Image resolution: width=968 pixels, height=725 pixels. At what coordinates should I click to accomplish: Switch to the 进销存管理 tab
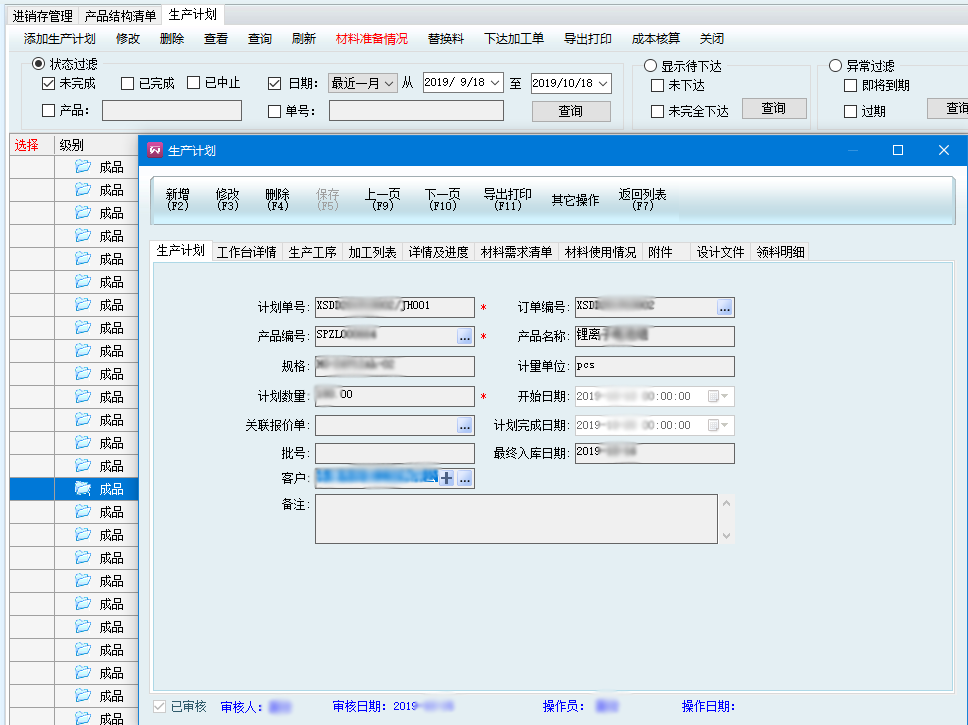(43, 15)
